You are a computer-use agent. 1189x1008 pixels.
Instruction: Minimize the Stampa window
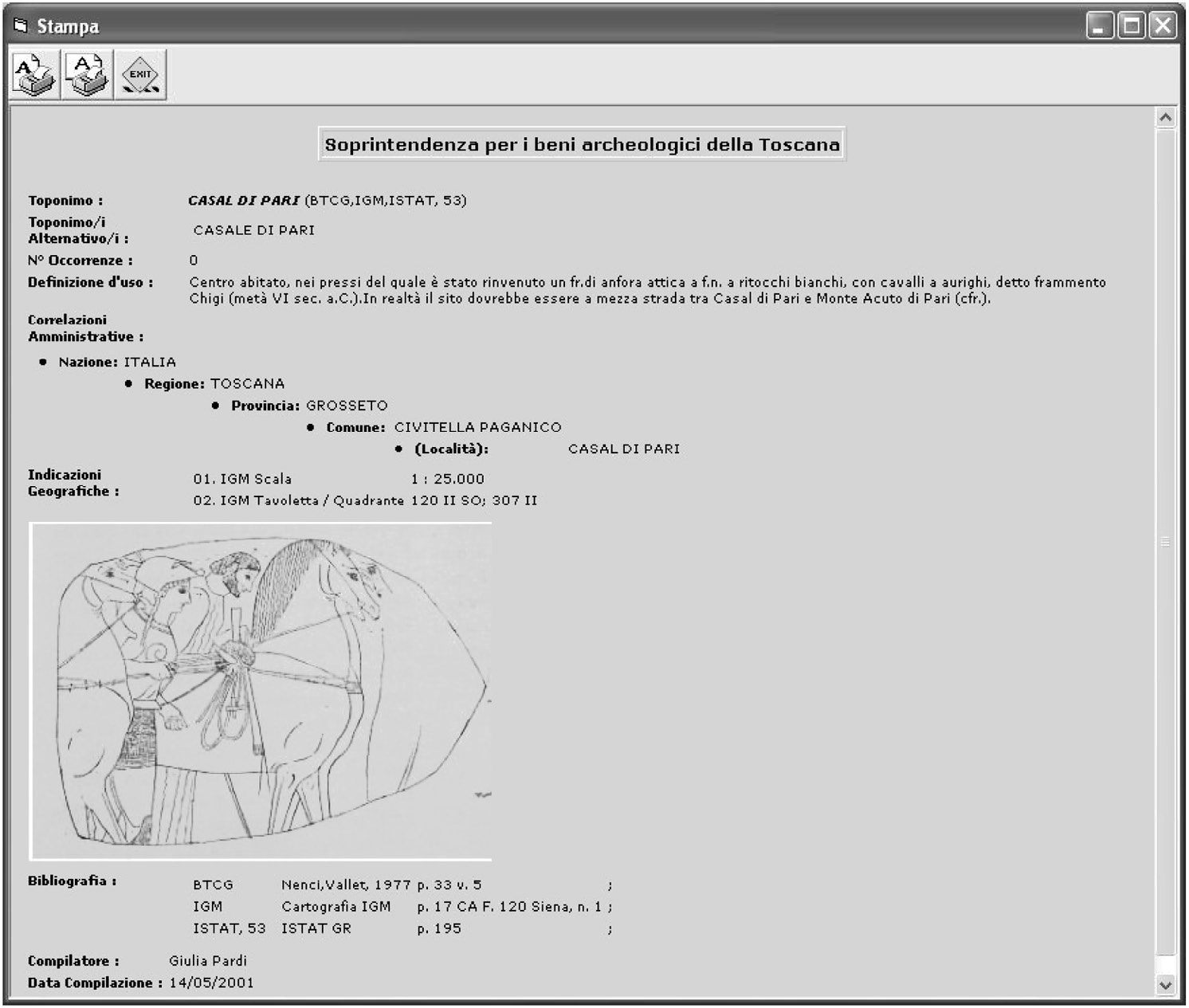1099,25
